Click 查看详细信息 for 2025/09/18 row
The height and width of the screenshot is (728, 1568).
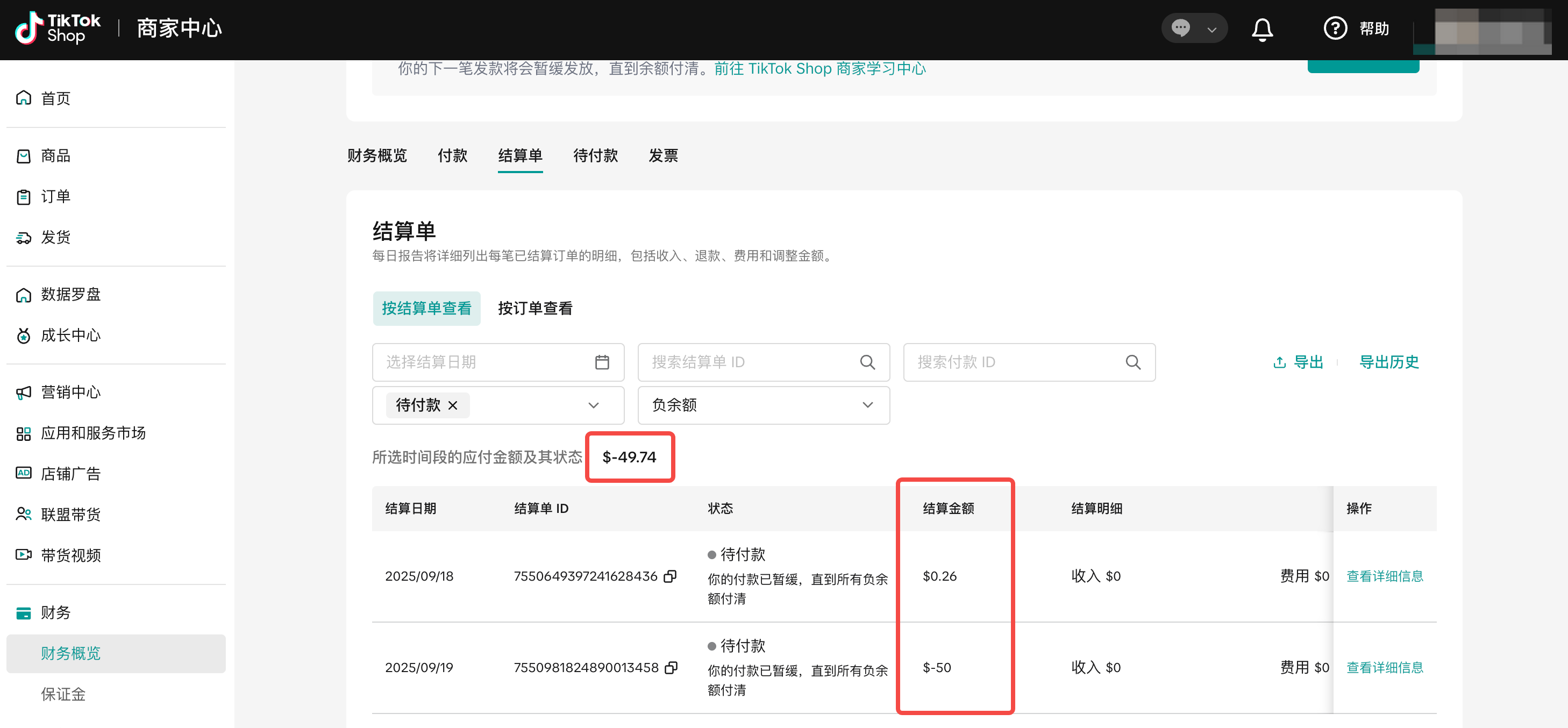tap(1384, 576)
